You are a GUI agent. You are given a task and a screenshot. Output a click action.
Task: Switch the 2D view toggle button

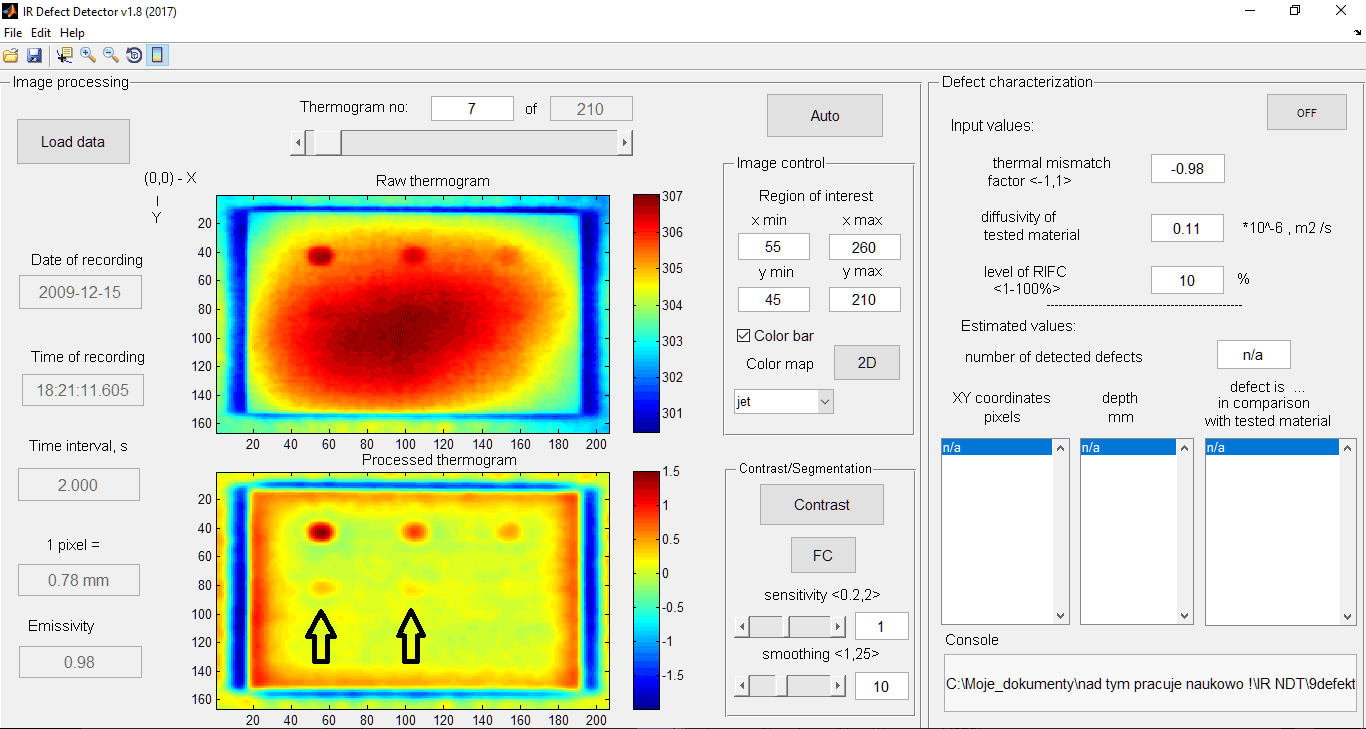click(x=866, y=363)
